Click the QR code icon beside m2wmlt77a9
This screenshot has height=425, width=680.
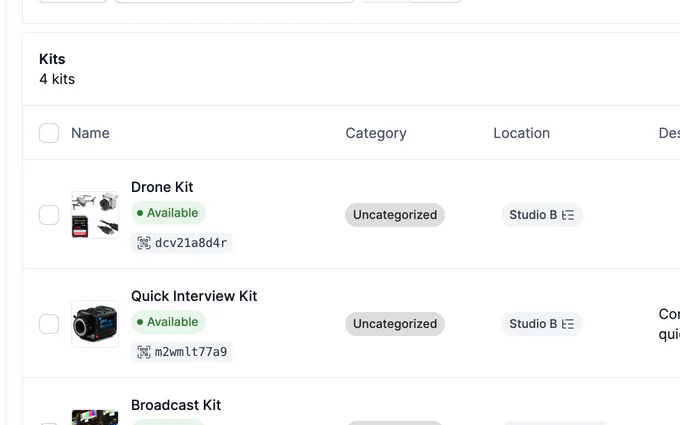144,352
